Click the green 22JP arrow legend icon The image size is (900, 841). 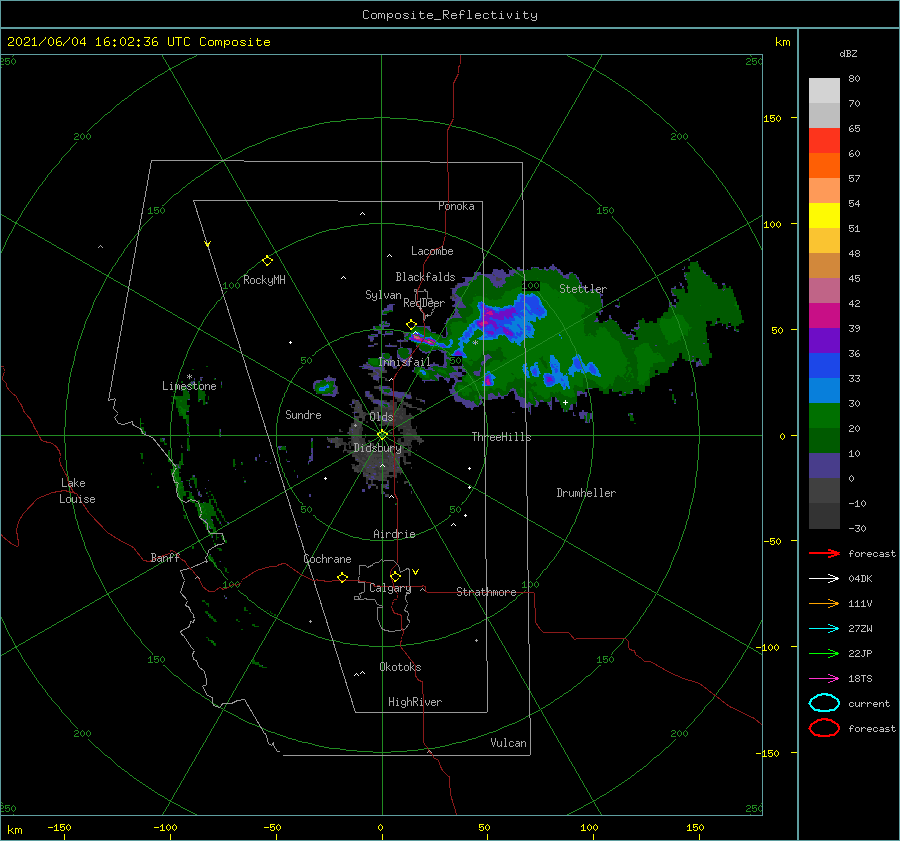pos(824,653)
